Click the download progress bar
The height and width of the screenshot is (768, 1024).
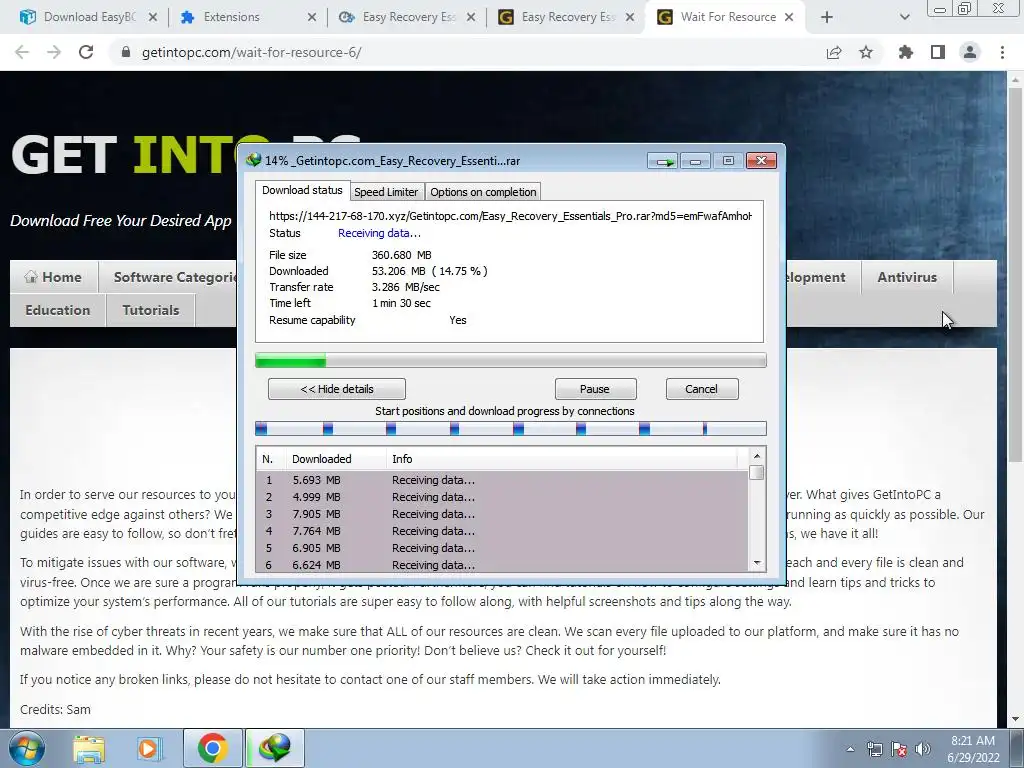click(511, 360)
